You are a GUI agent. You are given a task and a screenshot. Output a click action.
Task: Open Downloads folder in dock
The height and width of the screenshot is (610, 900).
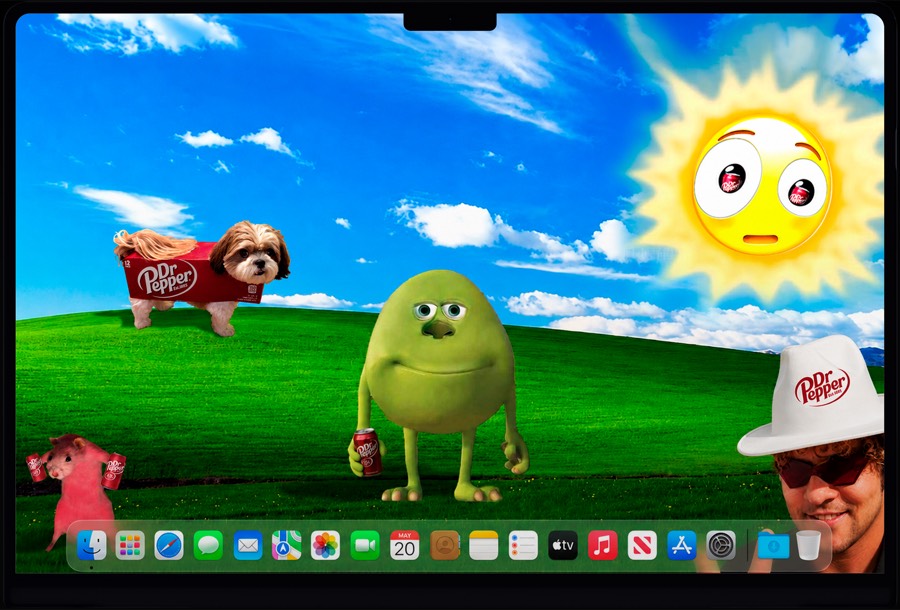[x=773, y=545]
